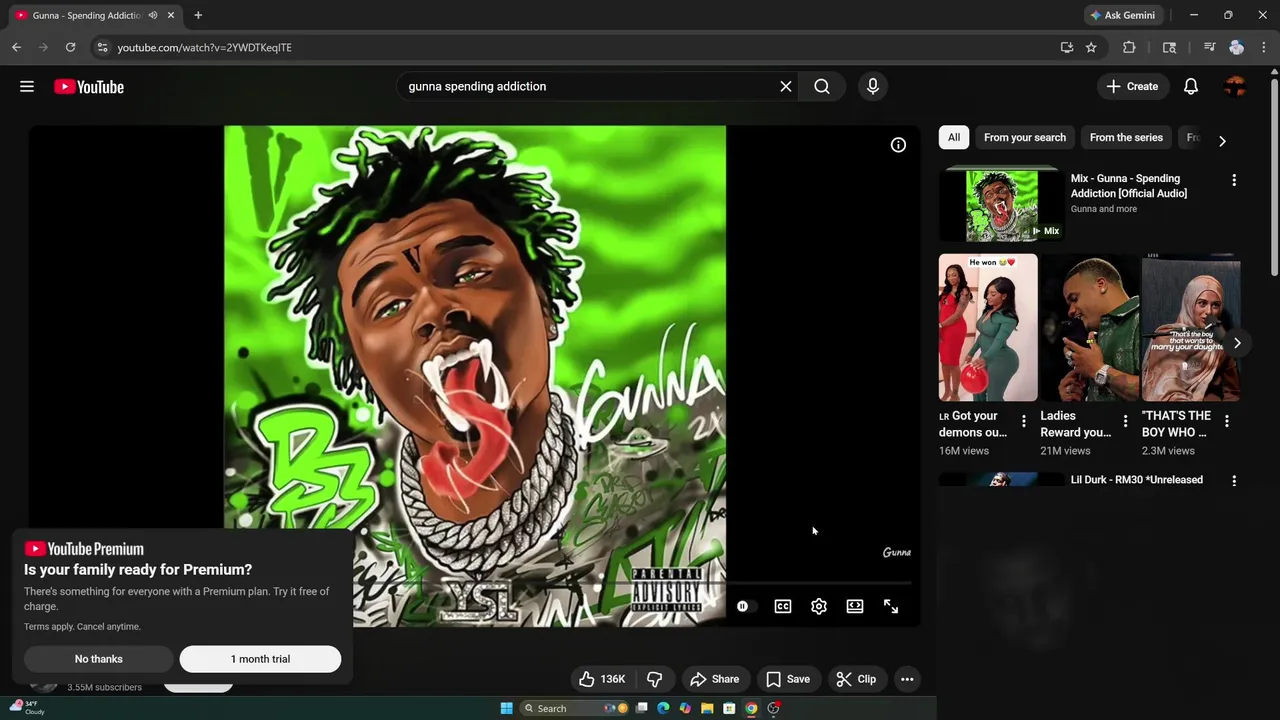This screenshot has height=720, width=1280.
Task: Open Microsoft Store from the taskbar
Action: pyautogui.click(x=729, y=708)
